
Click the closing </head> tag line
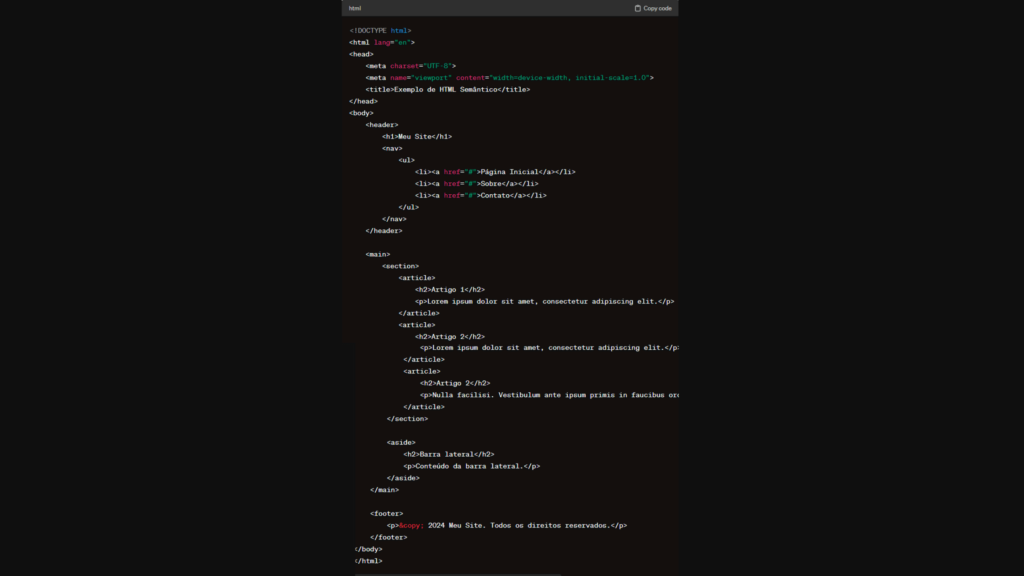[x=363, y=101]
